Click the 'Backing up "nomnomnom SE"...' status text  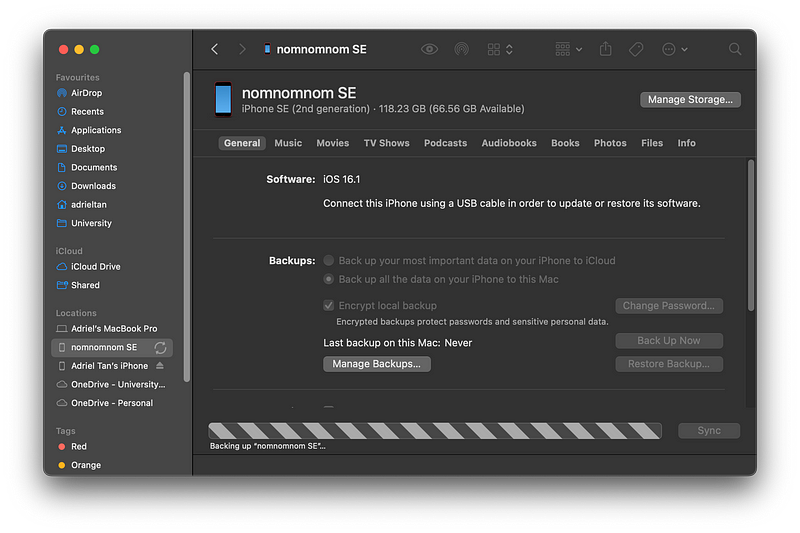(x=267, y=446)
